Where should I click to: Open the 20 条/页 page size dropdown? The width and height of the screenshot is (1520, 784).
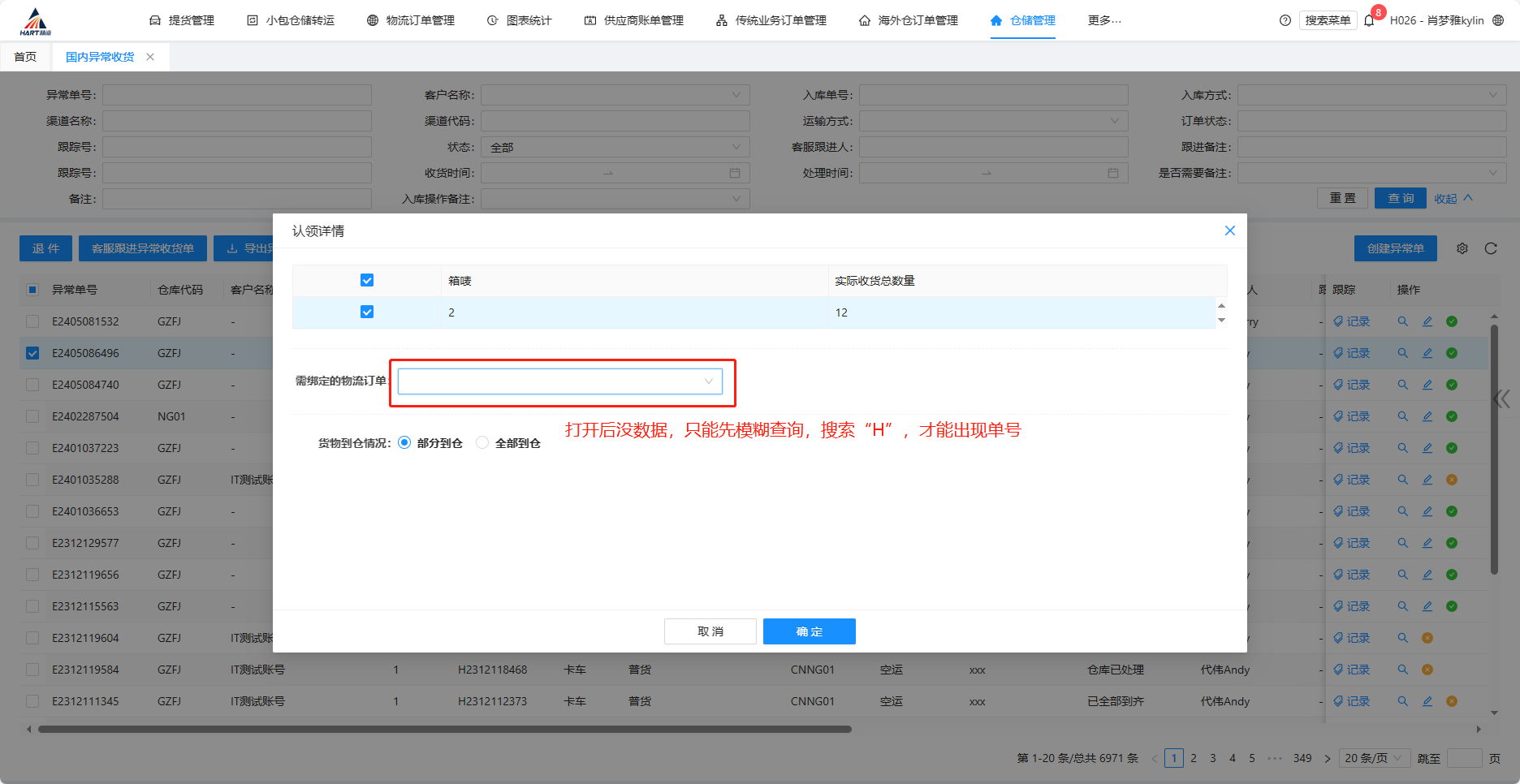[x=1373, y=758]
